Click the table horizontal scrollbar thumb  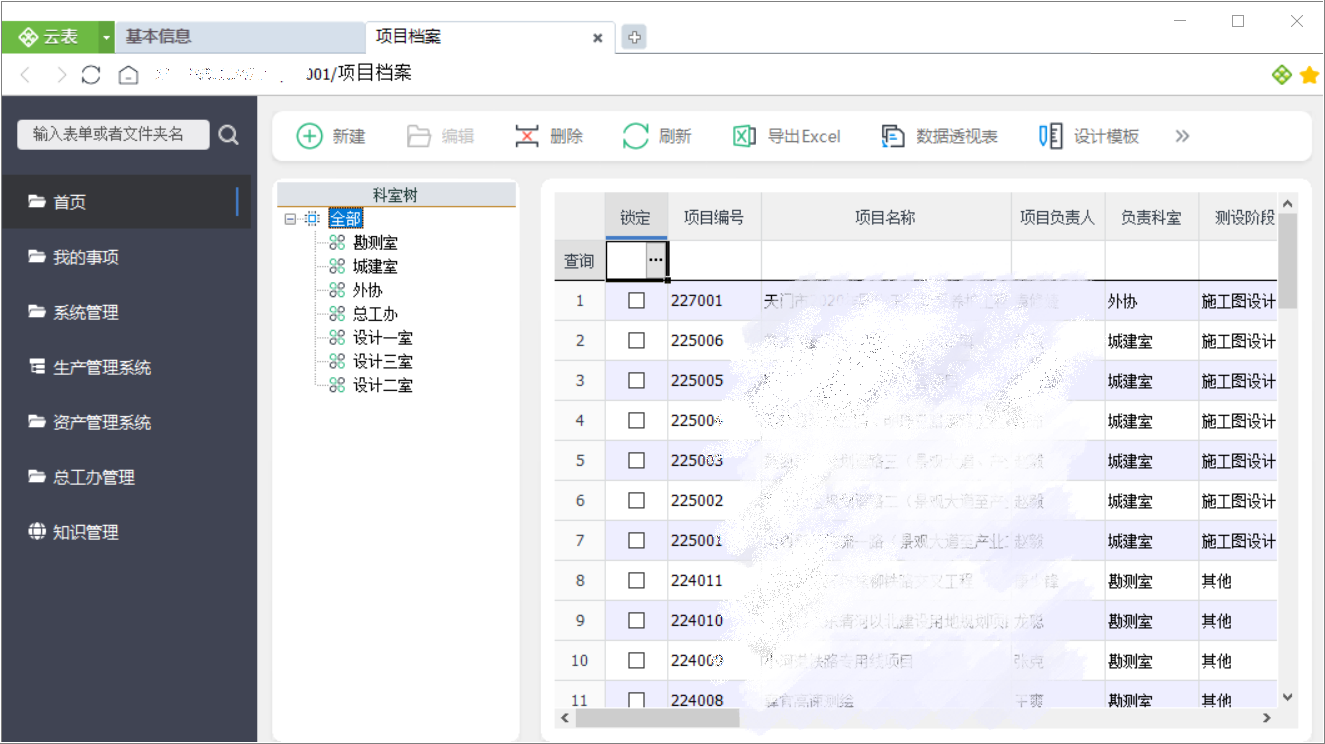(x=657, y=718)
